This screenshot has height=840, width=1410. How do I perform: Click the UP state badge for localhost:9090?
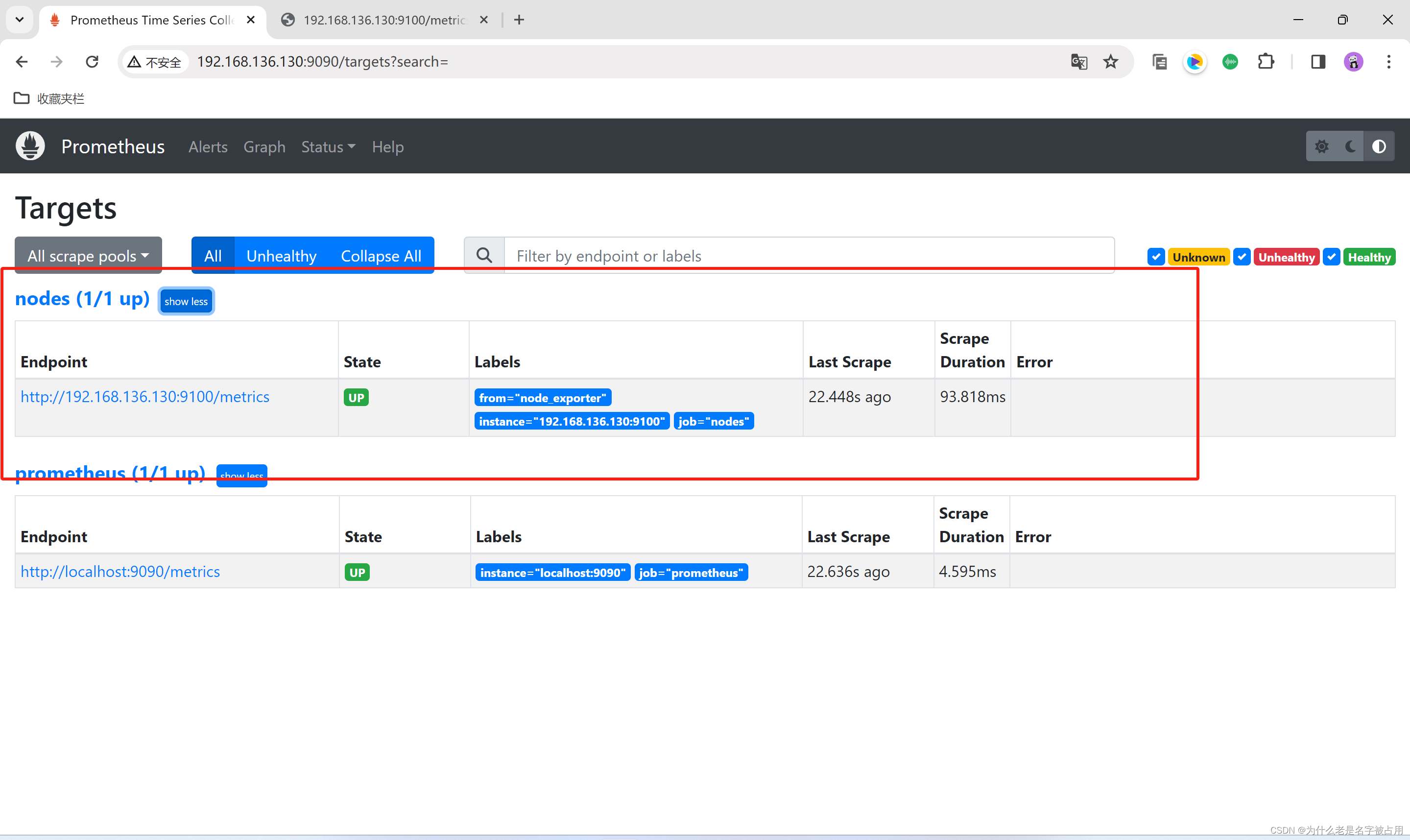click(357, 572)
